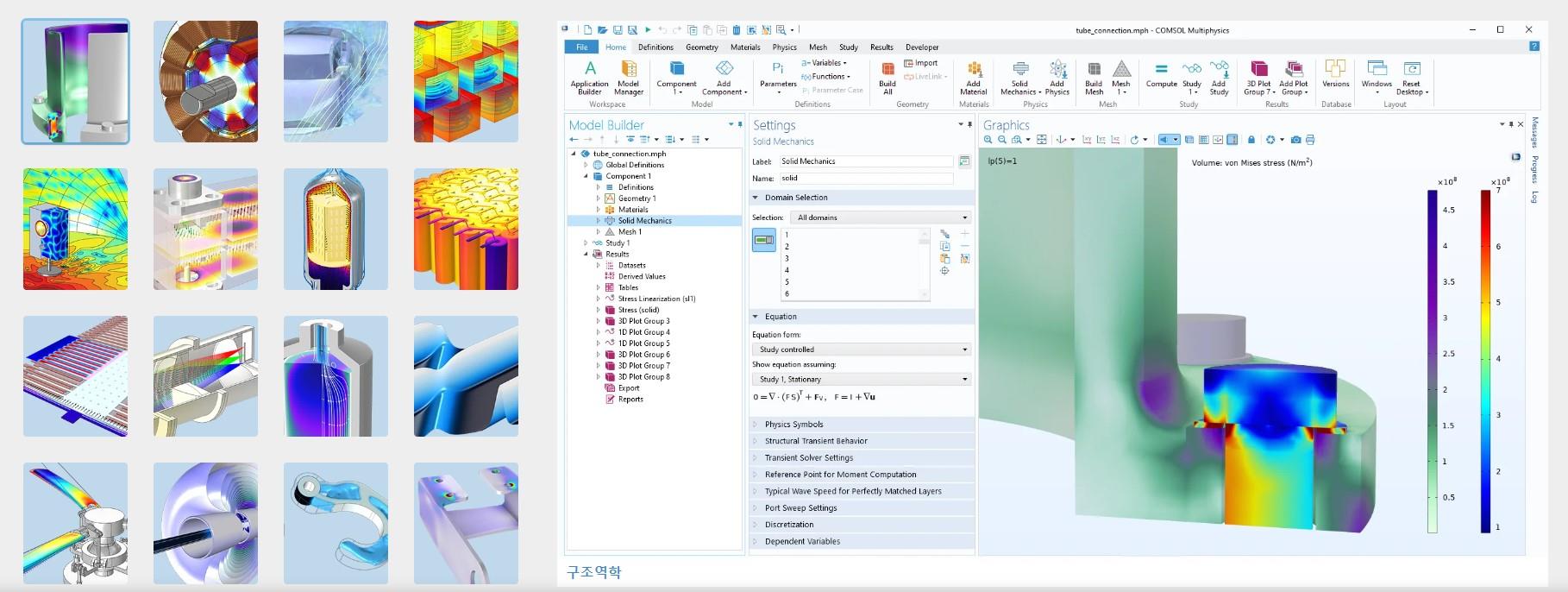Image resolution: width=1568 pixels, height=592 pixels.
Task: Select the loudspeaker acoustics thumbnail image
Action: [x=75, y=229]
